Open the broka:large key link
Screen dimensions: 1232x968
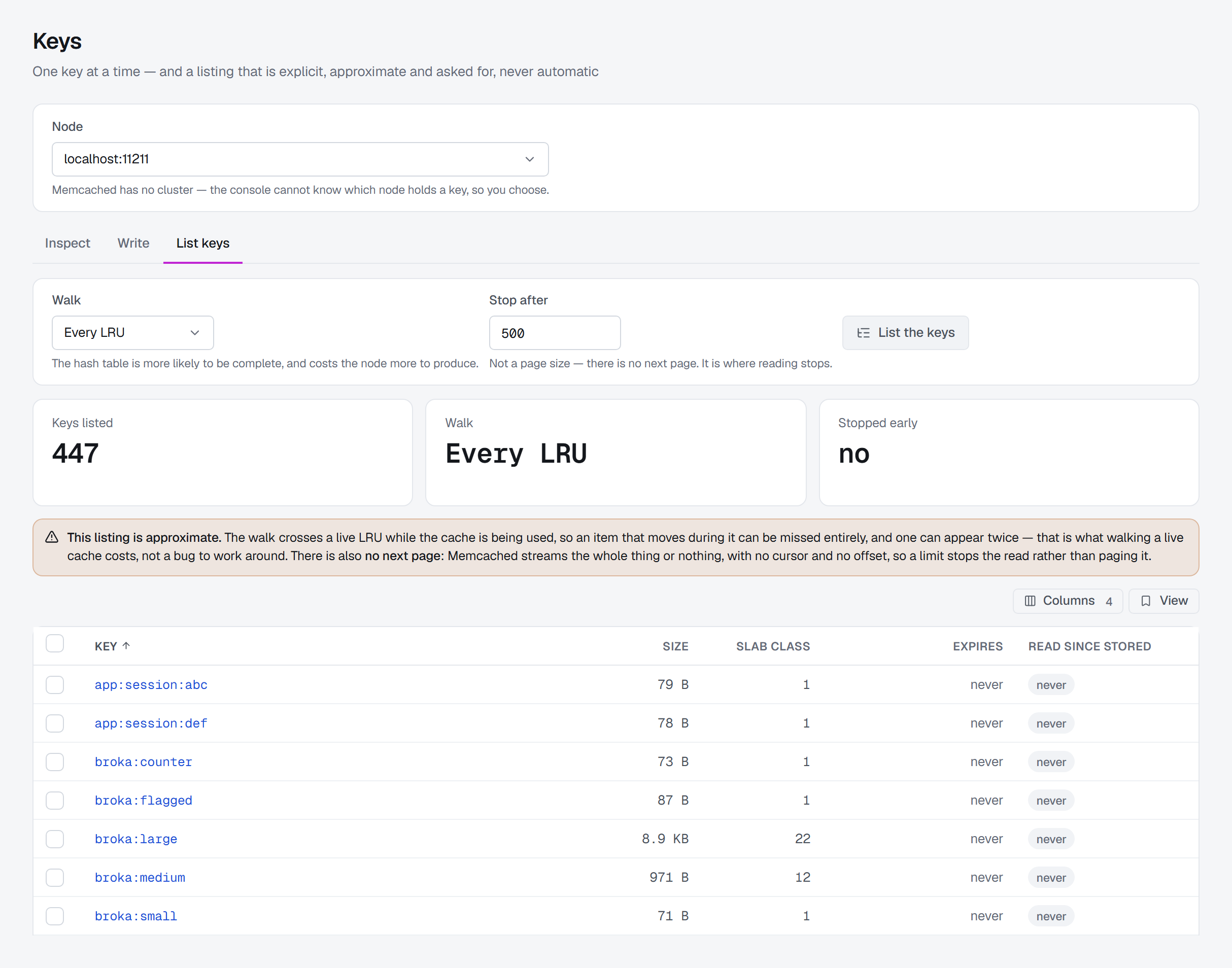coord(136,839)
